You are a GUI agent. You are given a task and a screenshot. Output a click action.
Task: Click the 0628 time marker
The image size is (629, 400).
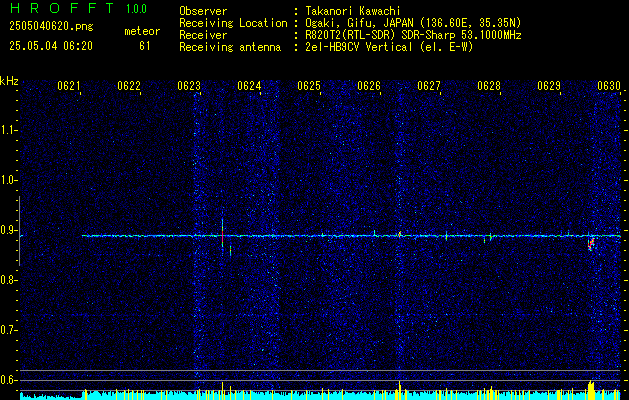(x=489, y=86)
